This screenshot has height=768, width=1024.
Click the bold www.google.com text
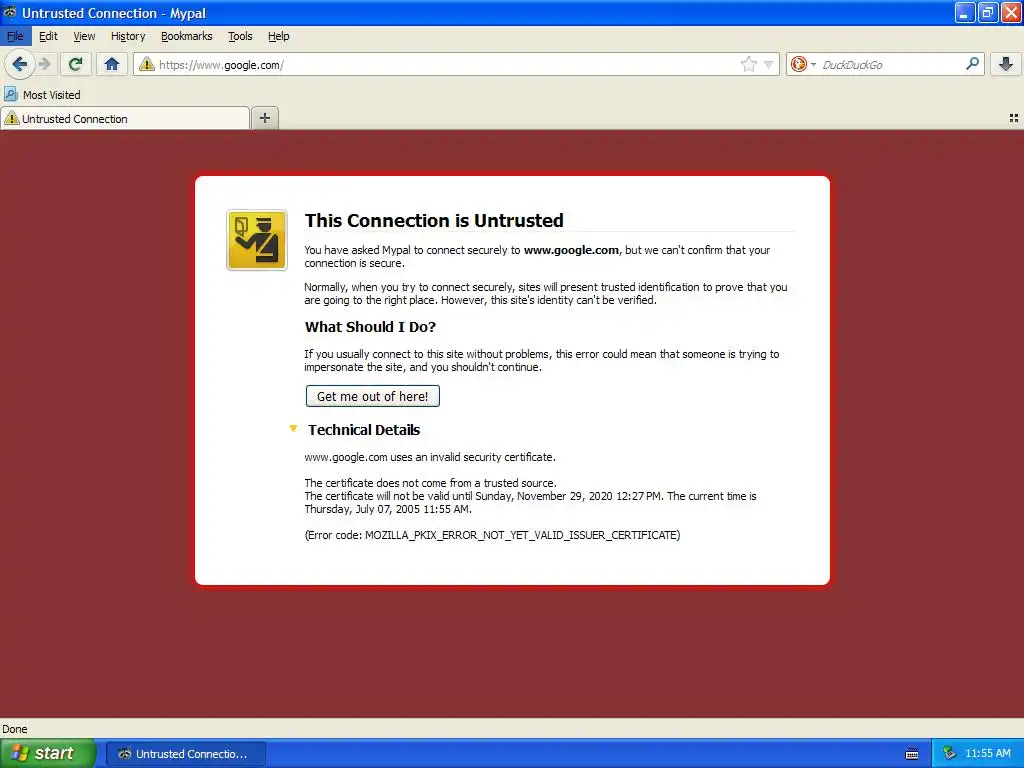pos(571,250)
